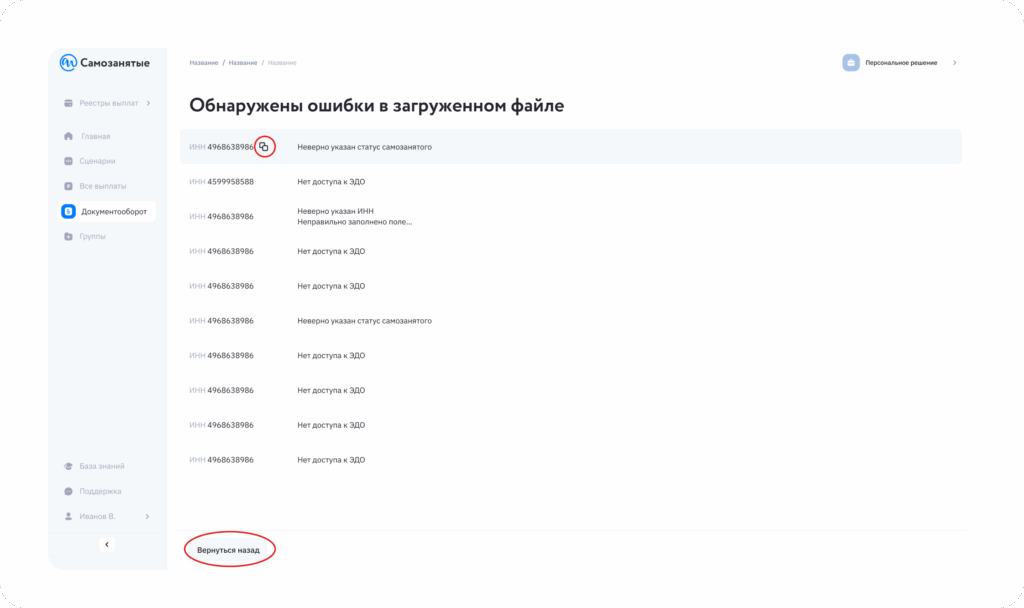Go to the Все выплаты section

103,186
